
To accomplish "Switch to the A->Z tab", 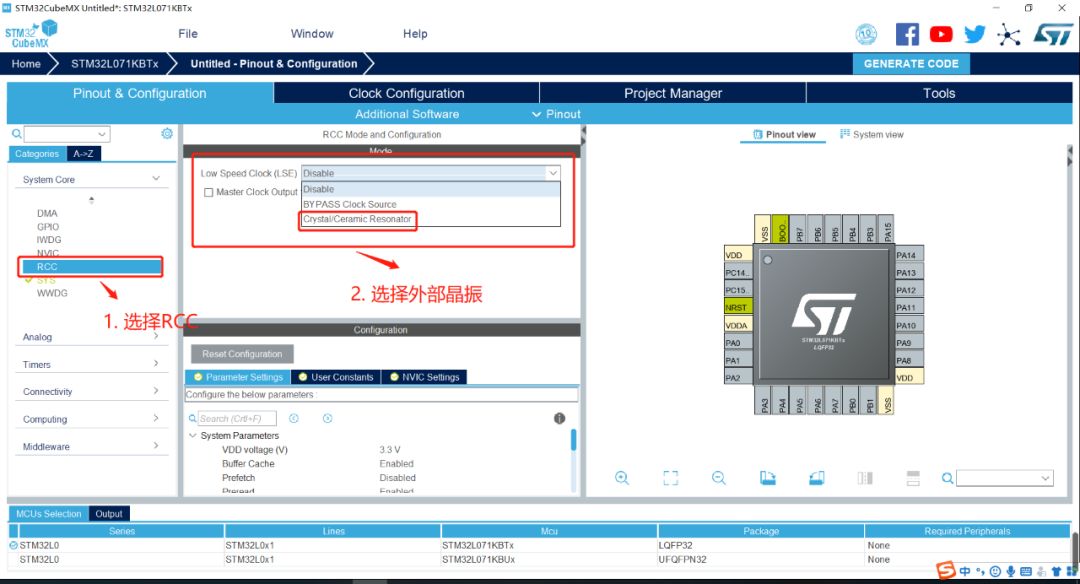I will coord(83,154).
